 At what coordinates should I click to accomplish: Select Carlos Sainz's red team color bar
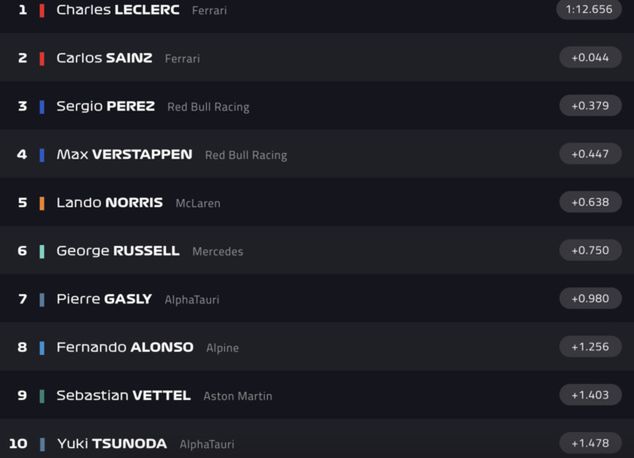[42, 58]
